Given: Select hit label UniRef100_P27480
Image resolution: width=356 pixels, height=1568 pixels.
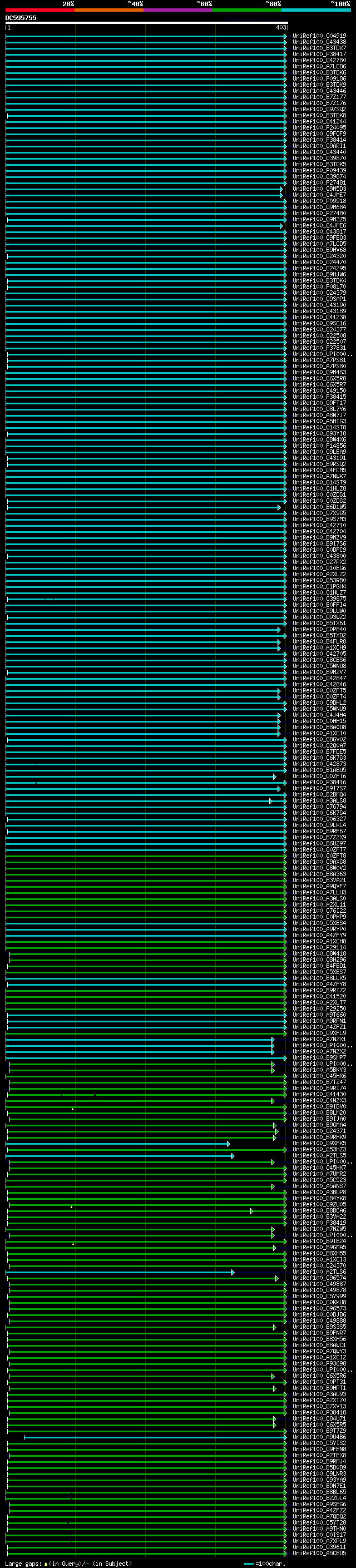Looking at the screenshot, I should (x=319, y=213).
